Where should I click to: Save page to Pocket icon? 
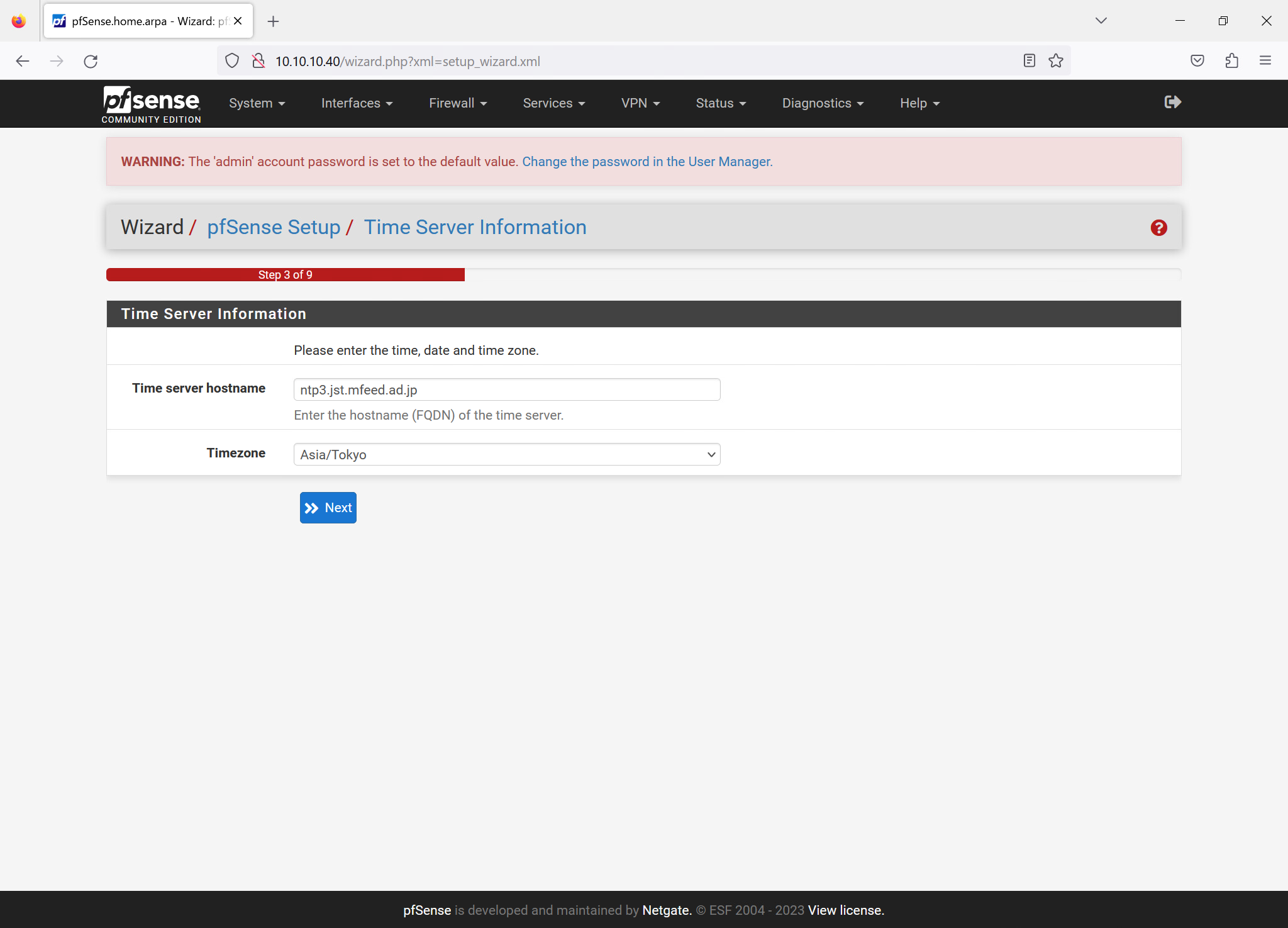tap(1197, 61)
